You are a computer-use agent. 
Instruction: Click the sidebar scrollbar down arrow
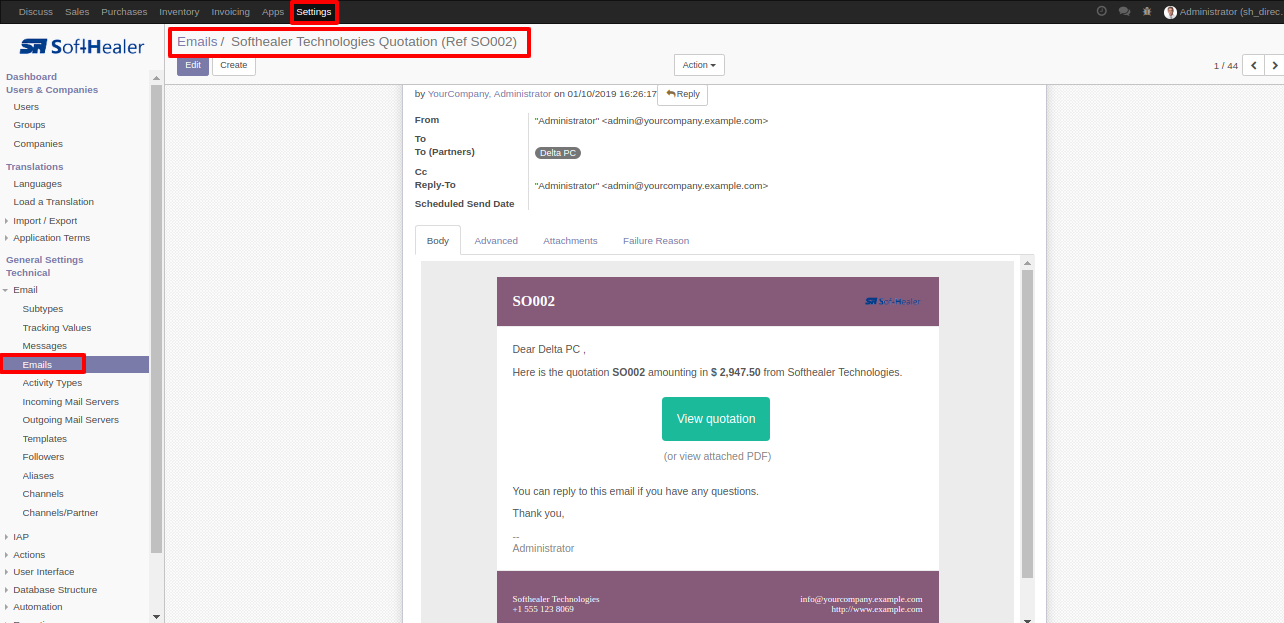click(156, 616)
